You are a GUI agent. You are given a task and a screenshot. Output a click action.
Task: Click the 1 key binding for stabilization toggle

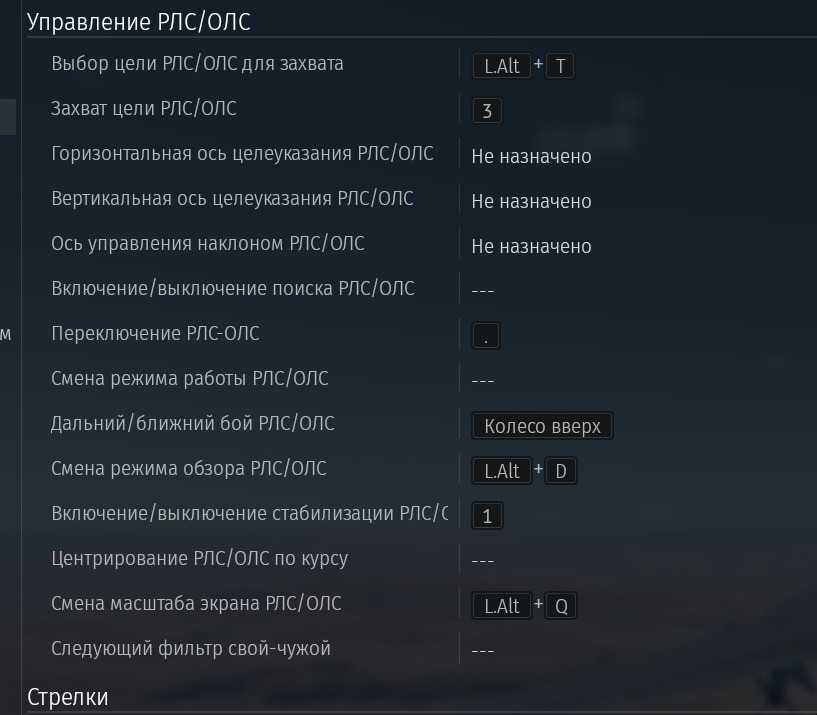click(x=487, y=516)
